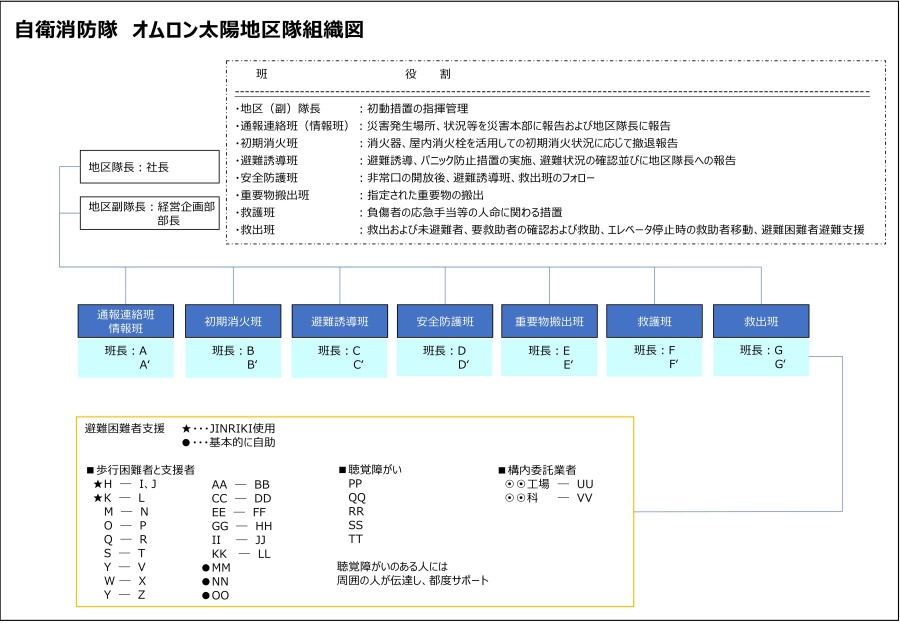Image resolution: width=900 pixels, height=623 pixels.
Task: Click ・安全防護班 in the role list
Action: coord(267,178)
